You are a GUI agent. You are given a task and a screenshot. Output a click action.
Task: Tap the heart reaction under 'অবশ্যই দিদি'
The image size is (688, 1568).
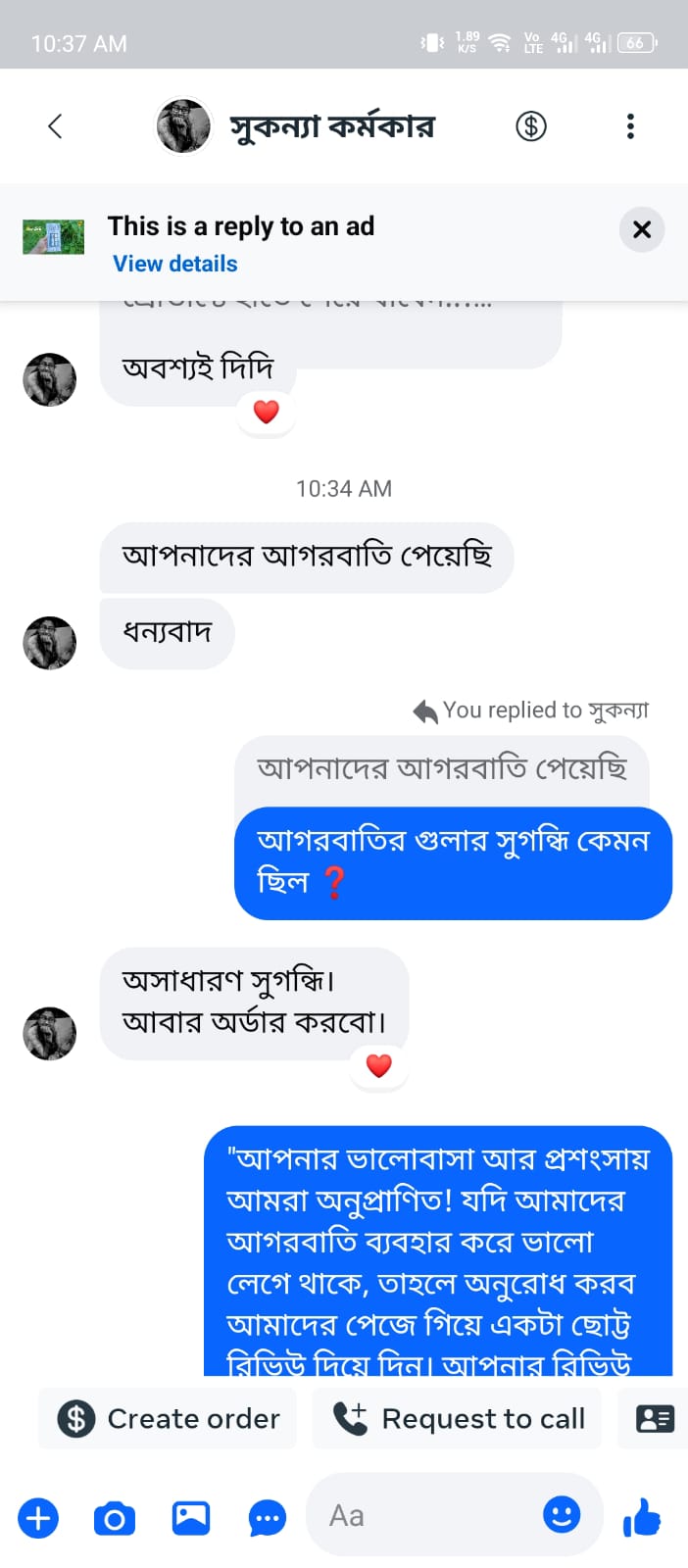pyautogui.click(x=267, y=412)
